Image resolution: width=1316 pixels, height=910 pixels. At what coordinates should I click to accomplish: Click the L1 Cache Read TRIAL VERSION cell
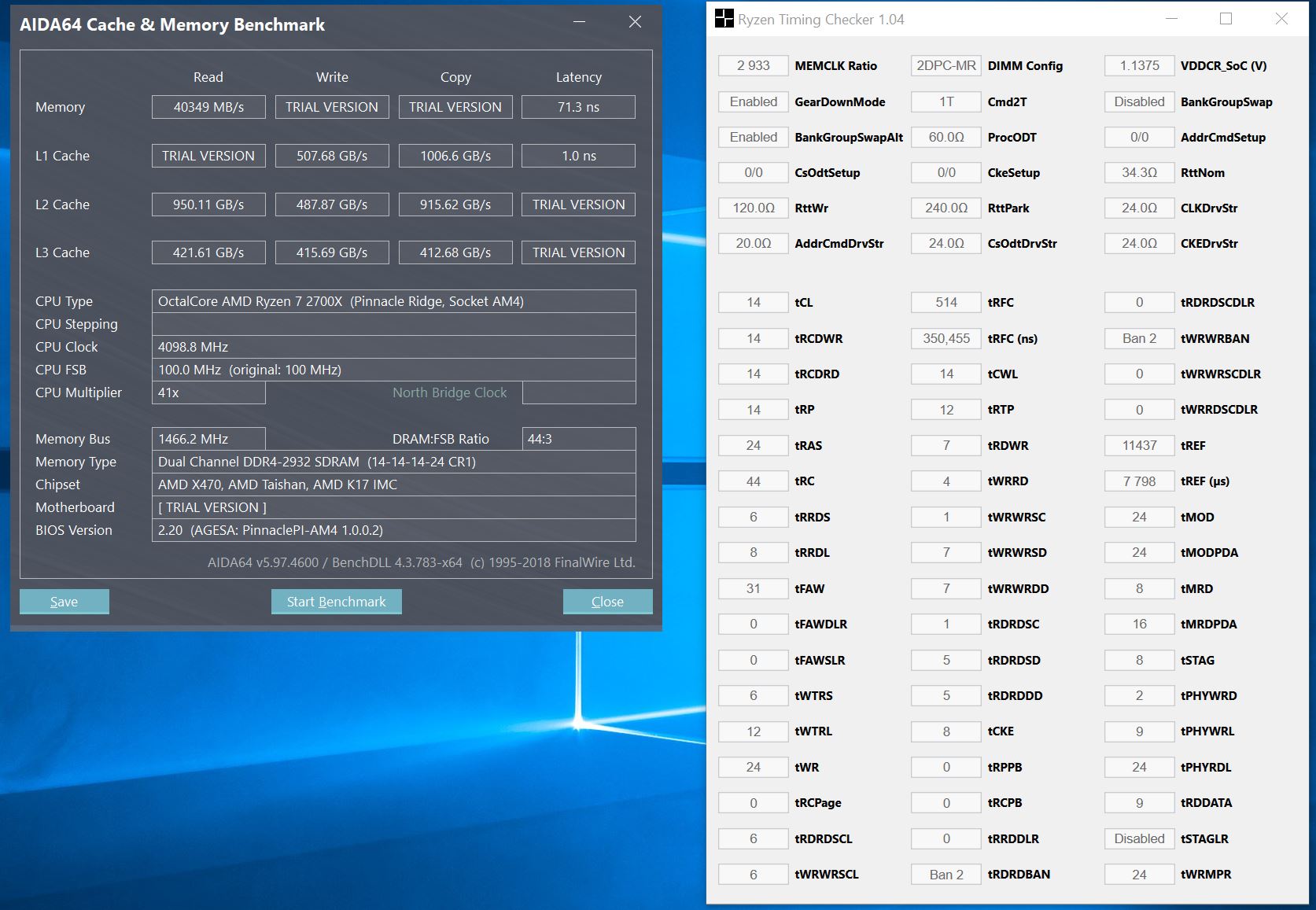tap(208, 156)
